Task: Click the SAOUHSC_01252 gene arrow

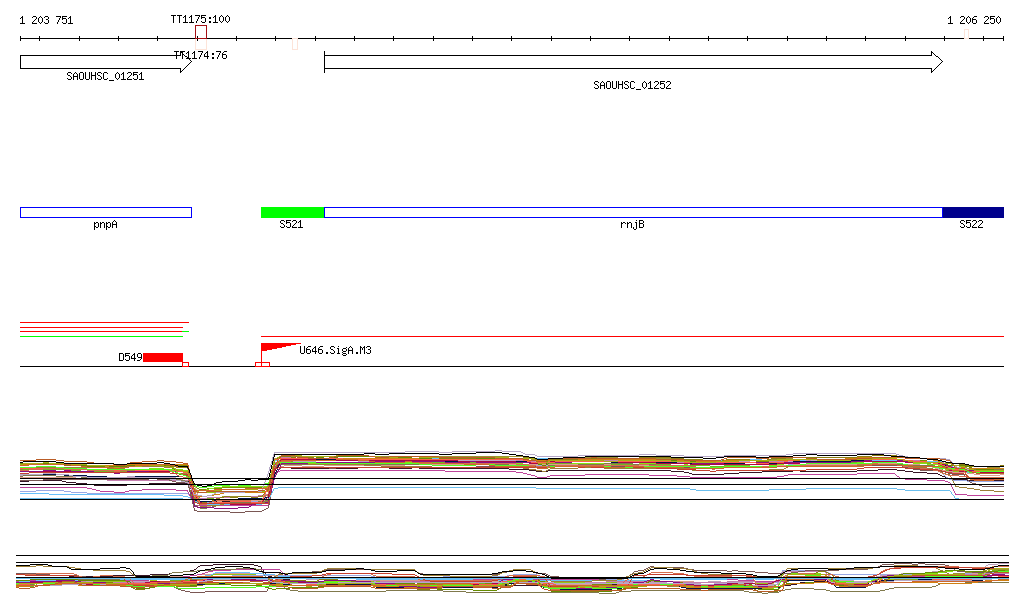Action: click(632, 62)
